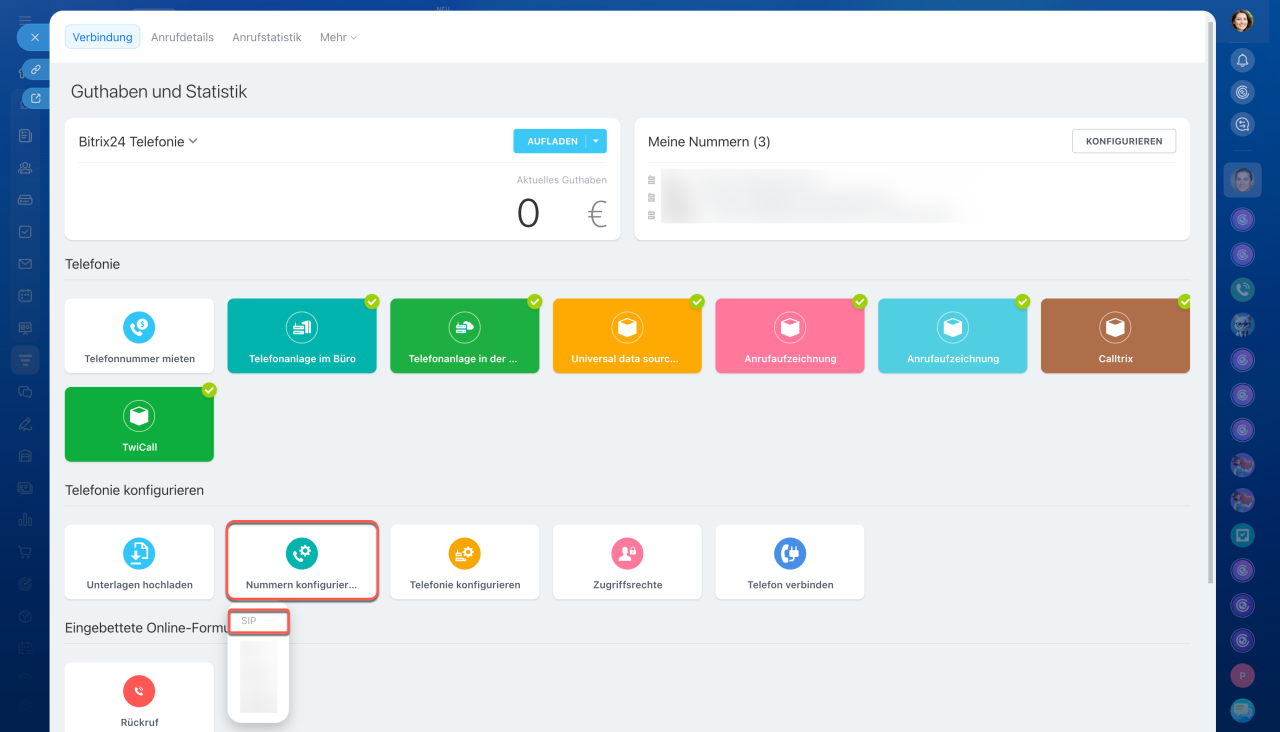Viewport: 1280px width, 732px height.
Task: Click the Telefonnummer mieten icon
Action: coord(139,327)
